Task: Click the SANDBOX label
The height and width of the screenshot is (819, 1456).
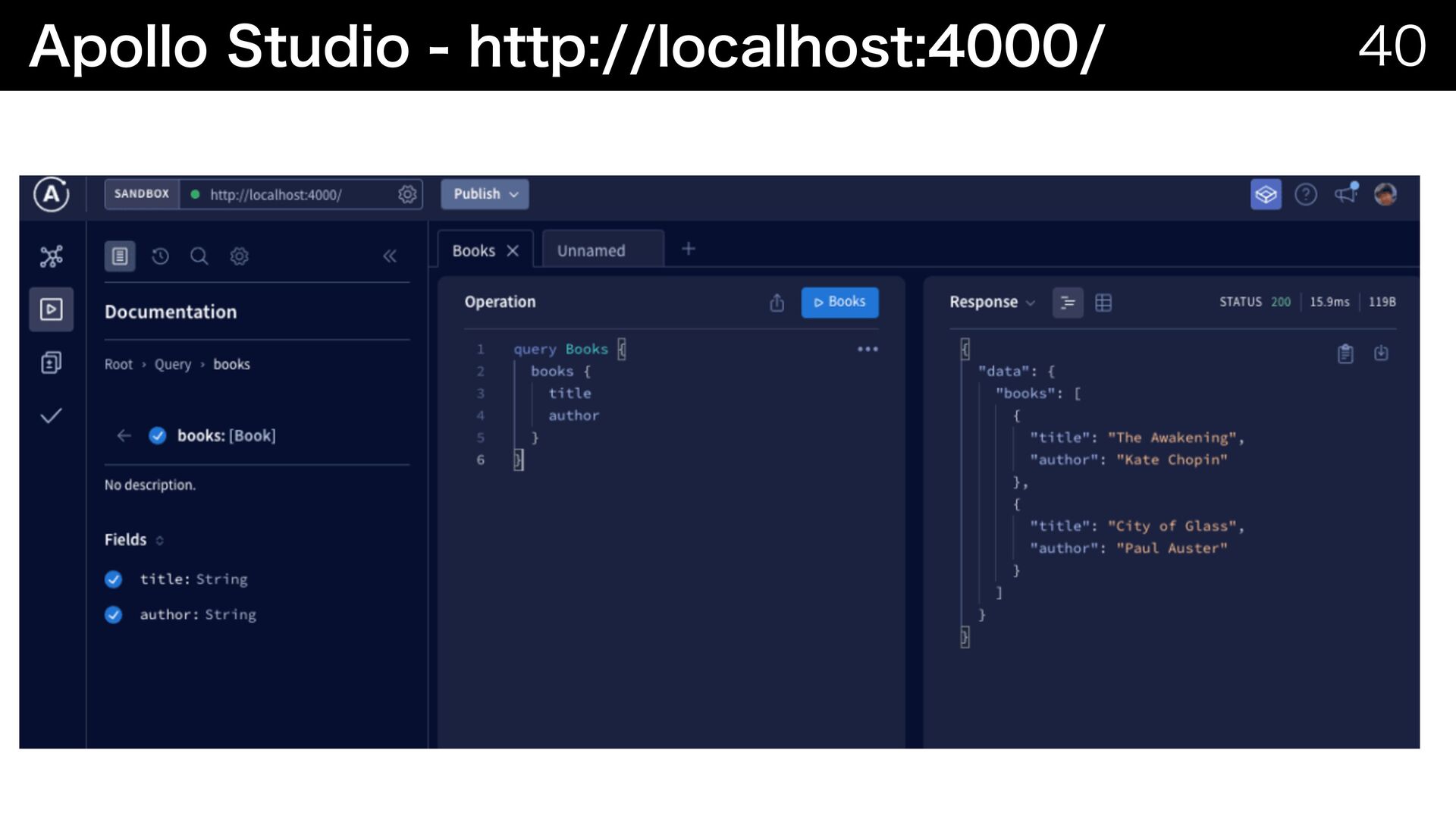Action: [x=142, y=194]
